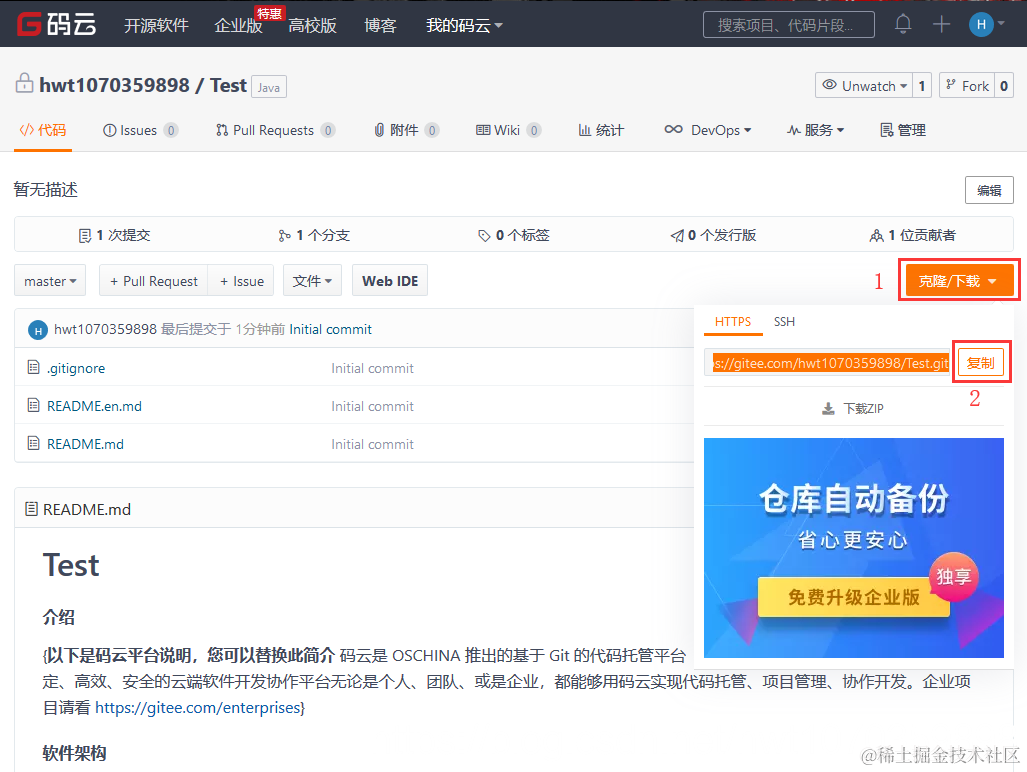Viewport: 1027px width, 772px height.
Task: Click the README.en.md row Initial commit message
Action: [372, 406]
